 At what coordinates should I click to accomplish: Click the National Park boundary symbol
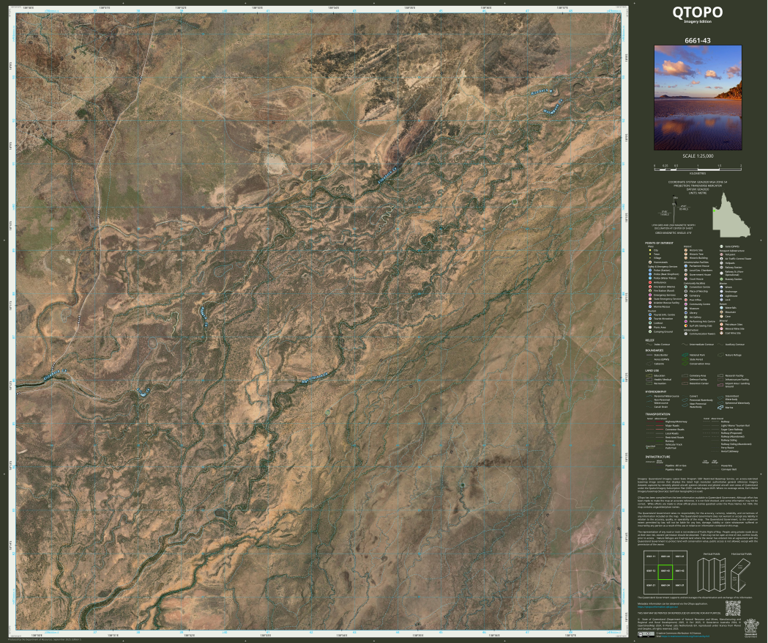coord(685,355)
